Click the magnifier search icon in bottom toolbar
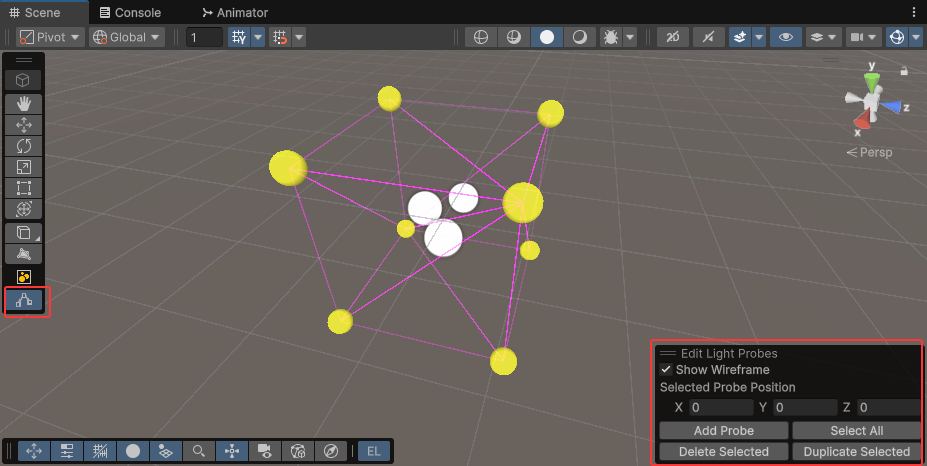Viewport: 927px width, 466px height. click(x=199, y=451)
